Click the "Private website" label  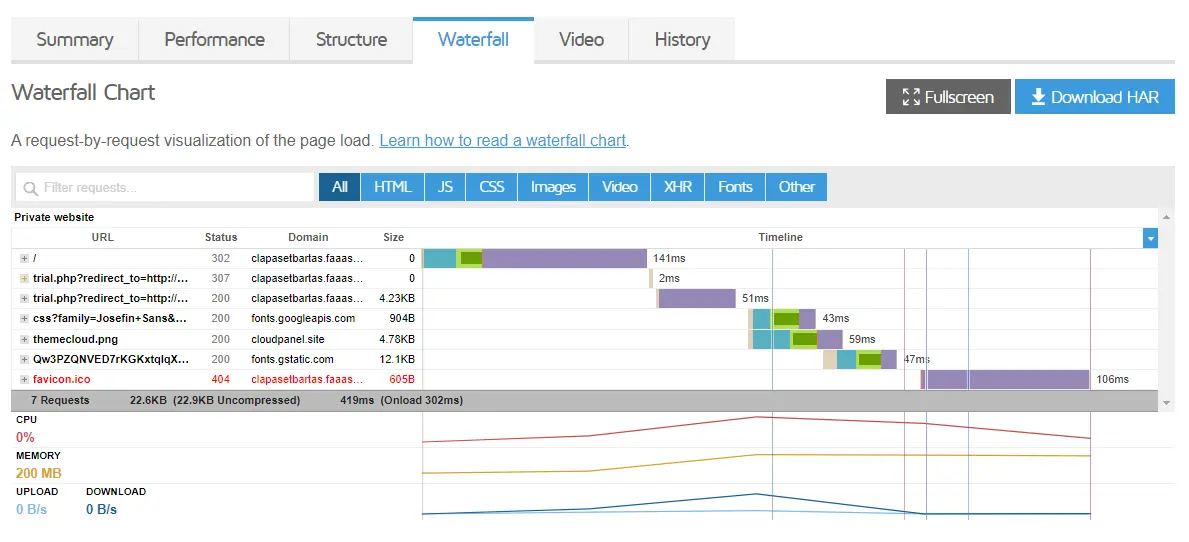[x=54, y=217]
